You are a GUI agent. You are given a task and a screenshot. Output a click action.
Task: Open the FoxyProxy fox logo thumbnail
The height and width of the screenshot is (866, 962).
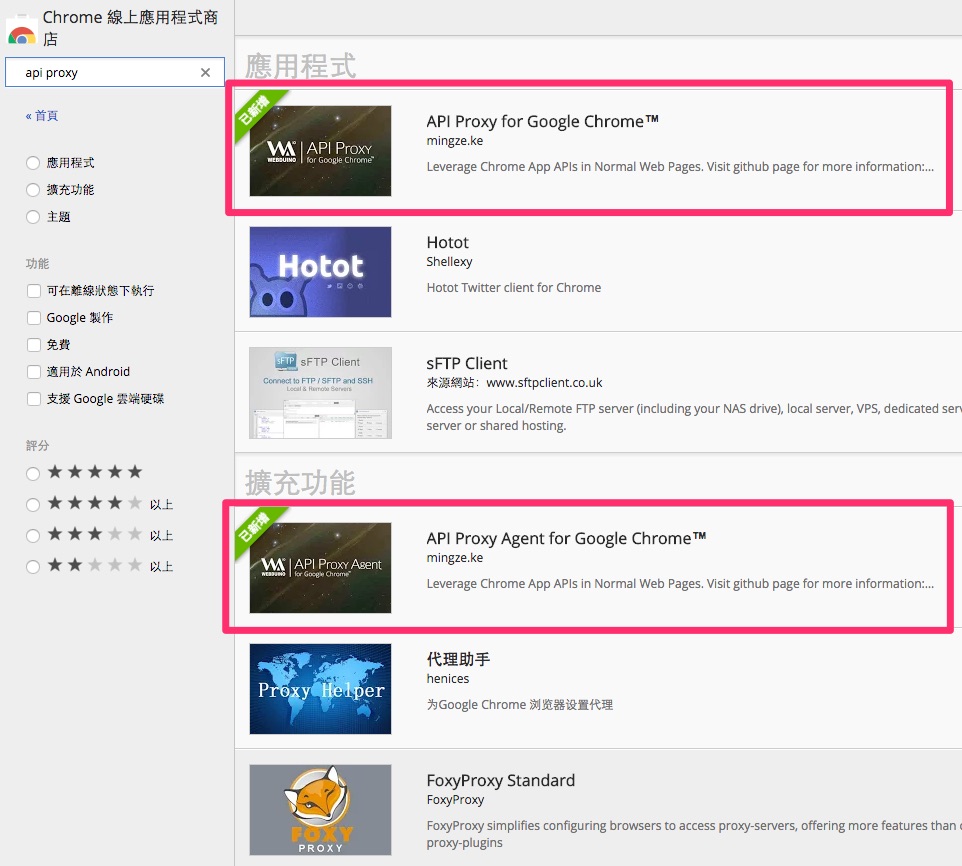(x=320, y=810)
